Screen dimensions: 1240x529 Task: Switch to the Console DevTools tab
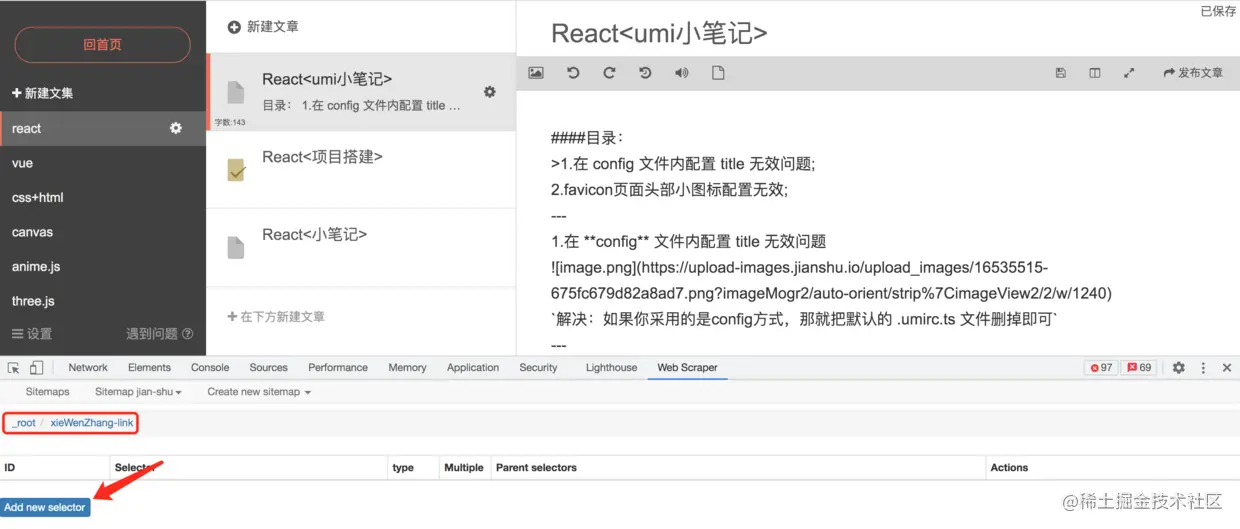pyautogui.click(x=210, y=367)
